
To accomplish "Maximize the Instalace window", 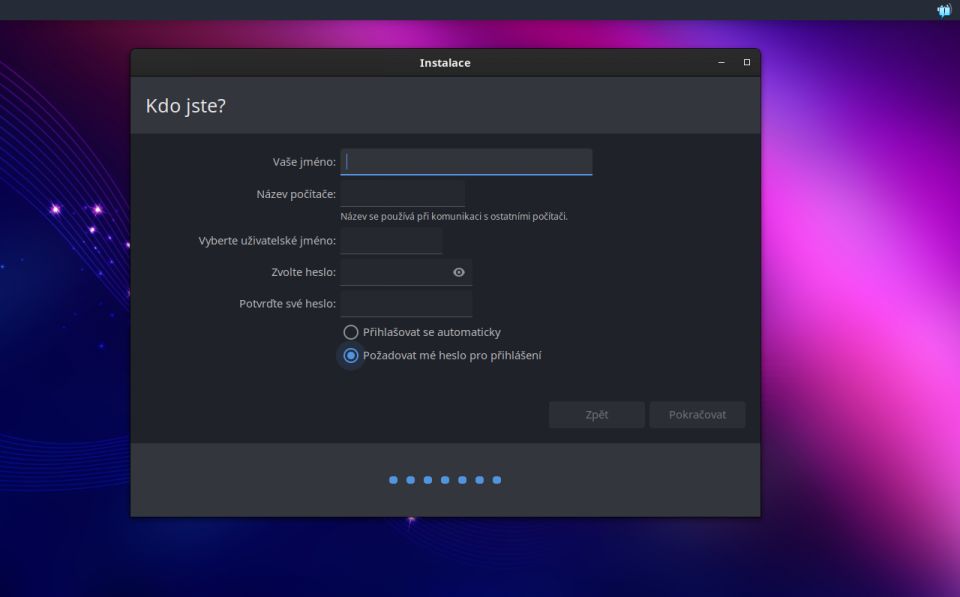I will coord(747,62).
